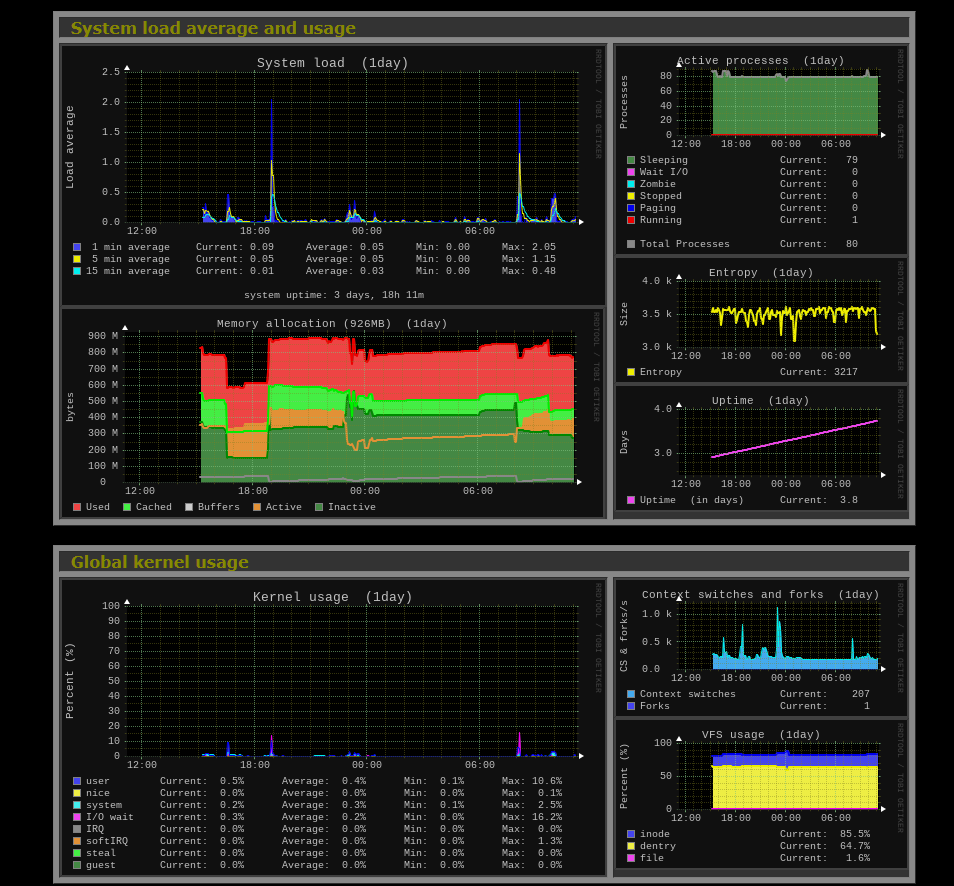
Task: Click the Zombie processes legend swatch
Action: coord(631,184)
